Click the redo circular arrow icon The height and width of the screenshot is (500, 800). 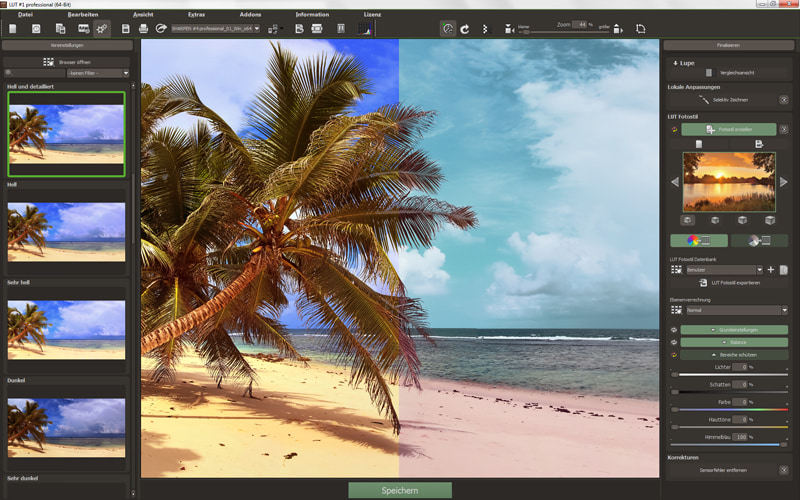click(x=465, y=29)
